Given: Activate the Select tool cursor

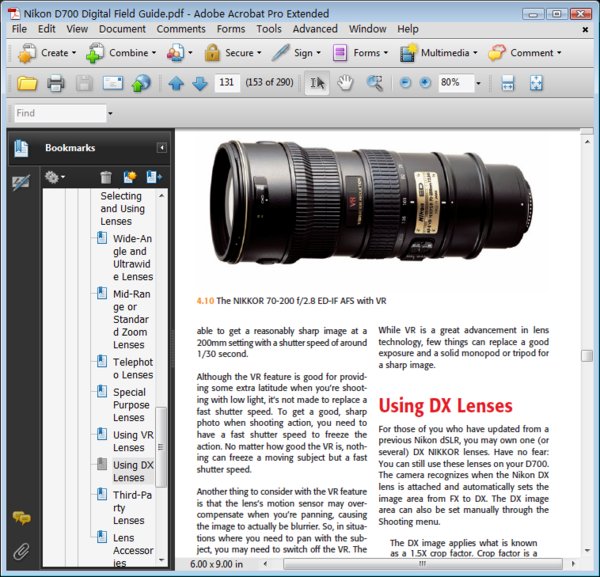Looking at the screenshot, I should point(316,83).
